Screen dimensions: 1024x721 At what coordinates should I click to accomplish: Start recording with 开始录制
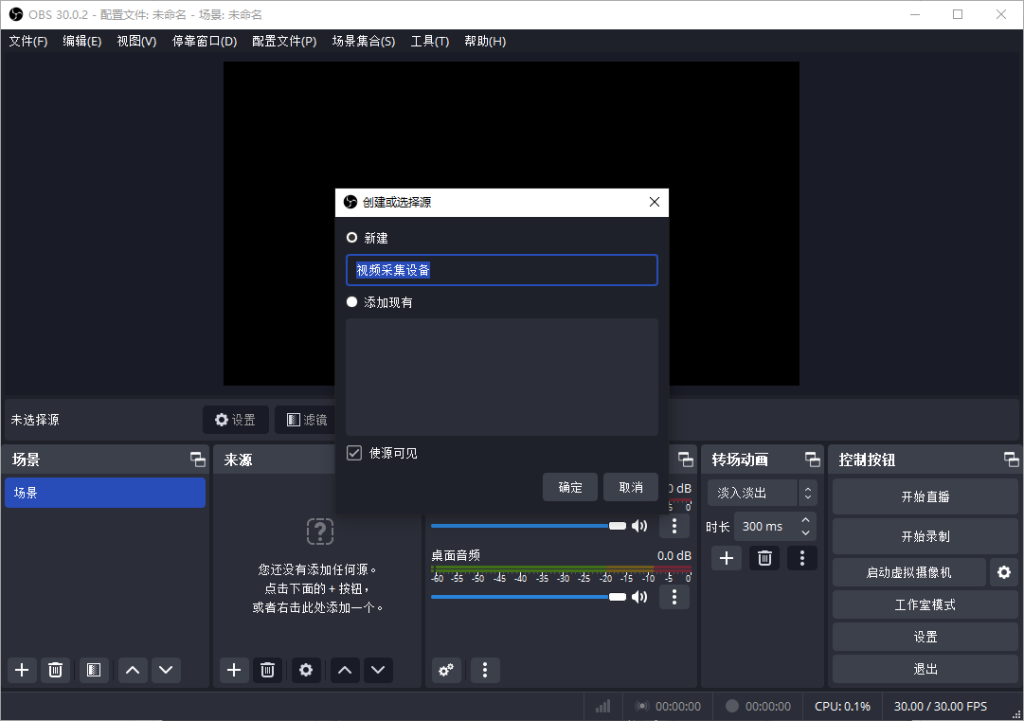(924, 535)
